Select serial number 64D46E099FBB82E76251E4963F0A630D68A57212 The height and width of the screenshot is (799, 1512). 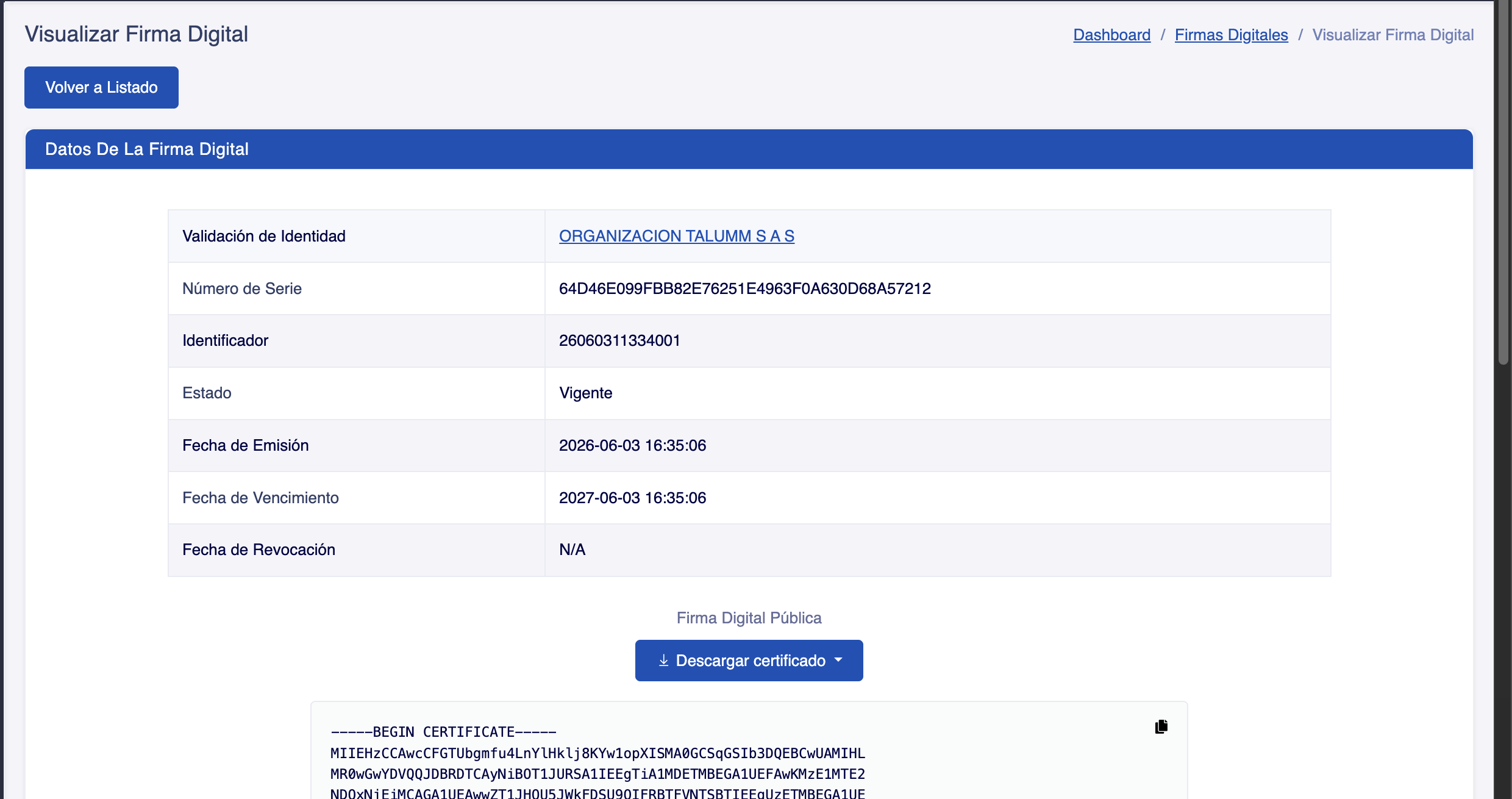tap(744, 288)
